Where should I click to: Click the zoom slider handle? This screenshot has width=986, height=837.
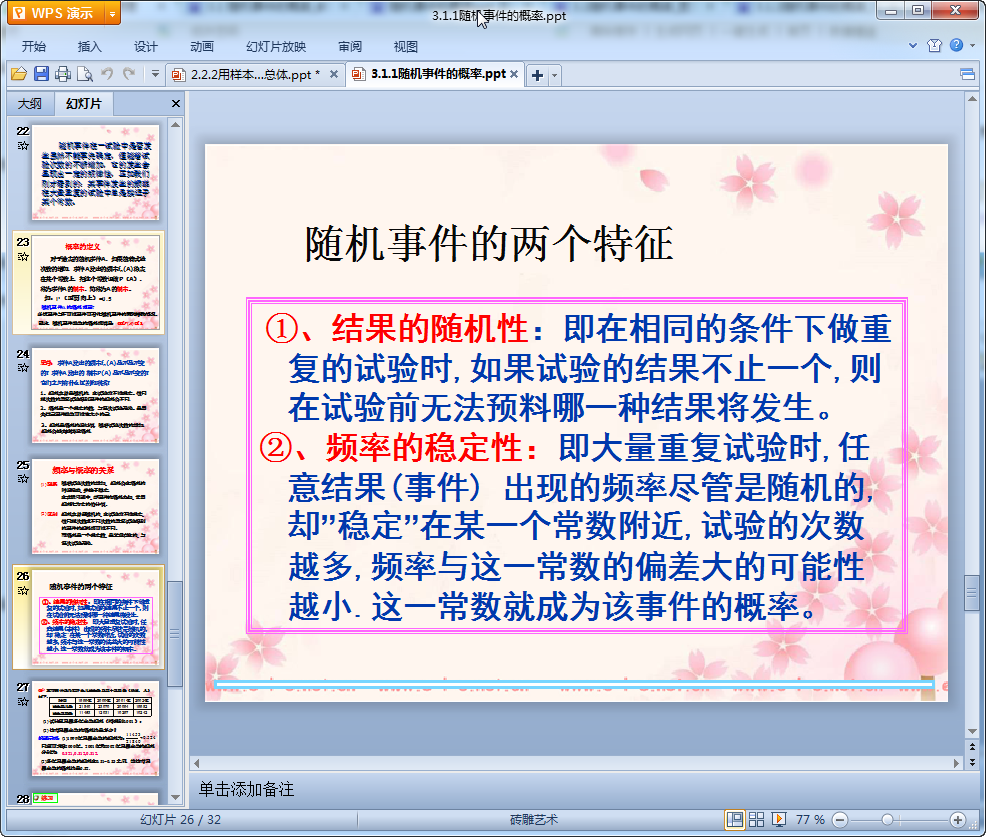(x=887, y=819)
